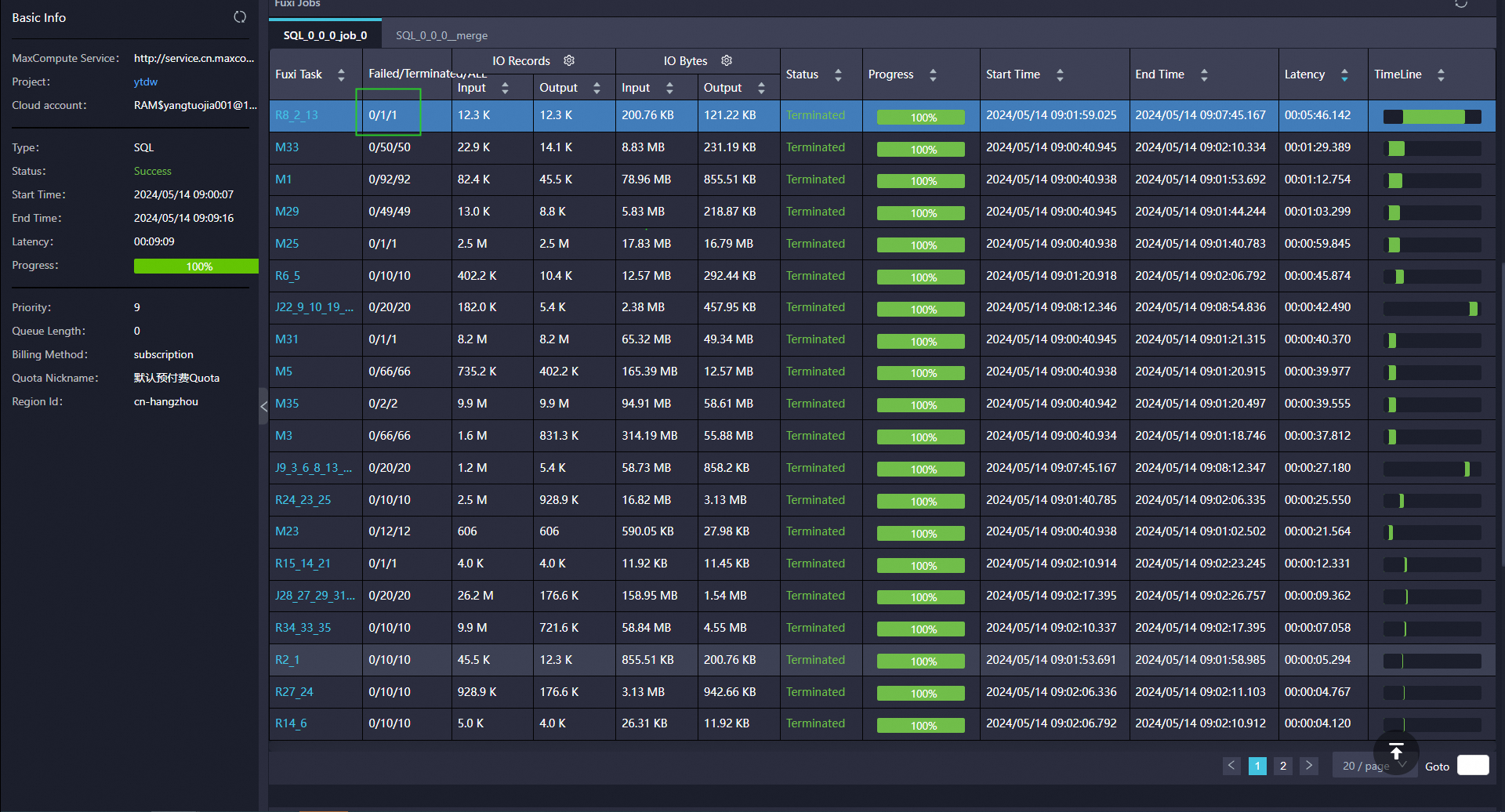
Task: Click 314.19 MB input bytes cell
Action: pos(650,436)
